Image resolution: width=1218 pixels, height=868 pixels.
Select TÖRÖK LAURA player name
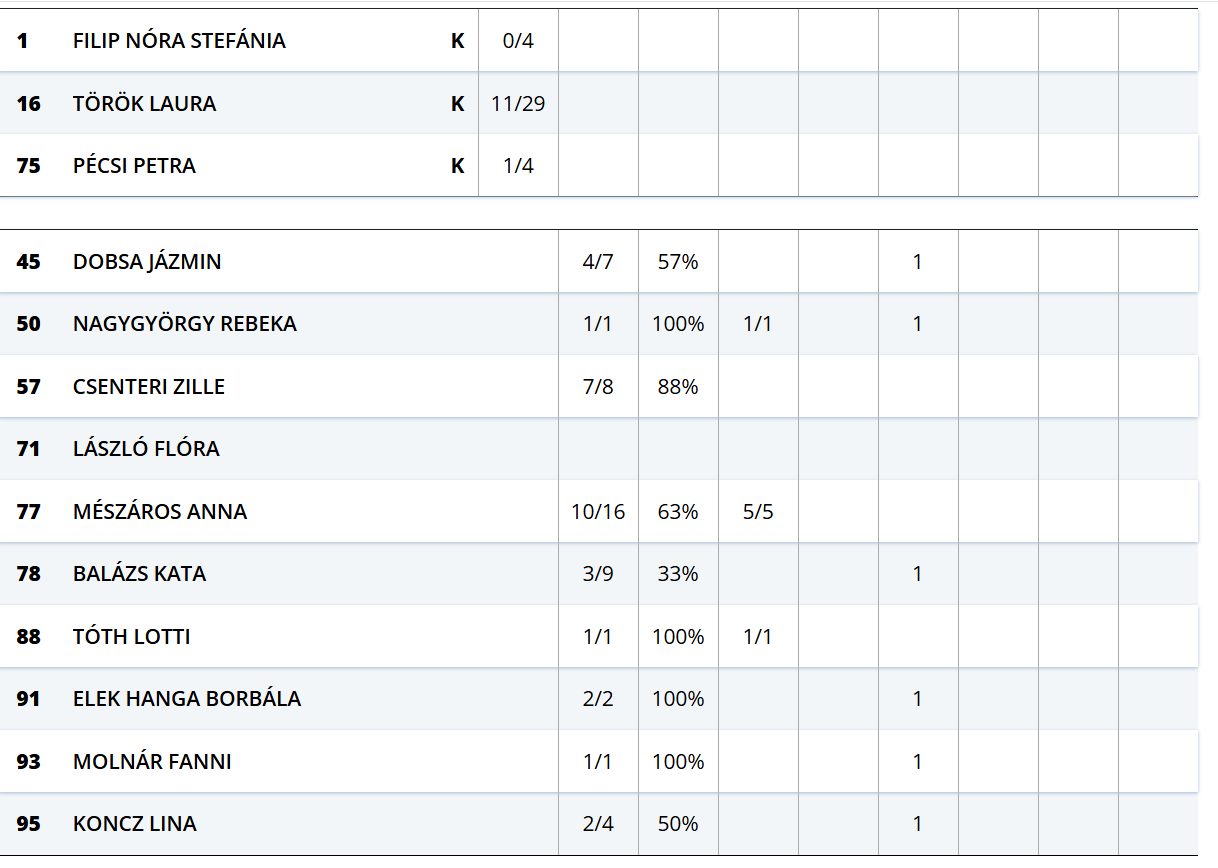(x=144, y=104)
